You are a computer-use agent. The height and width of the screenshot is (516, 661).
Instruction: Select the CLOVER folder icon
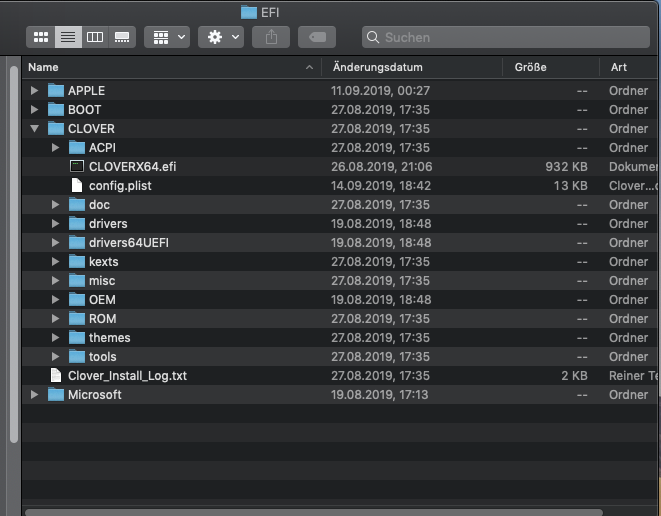point(56,129)
